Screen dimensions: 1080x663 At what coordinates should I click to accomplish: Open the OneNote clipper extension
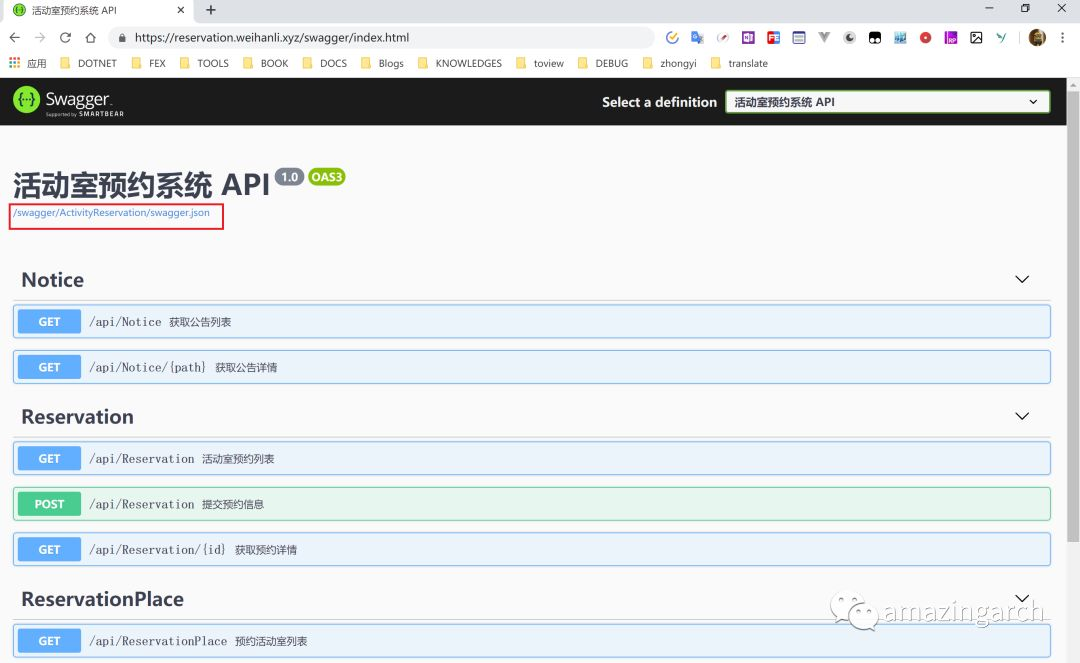748,38
